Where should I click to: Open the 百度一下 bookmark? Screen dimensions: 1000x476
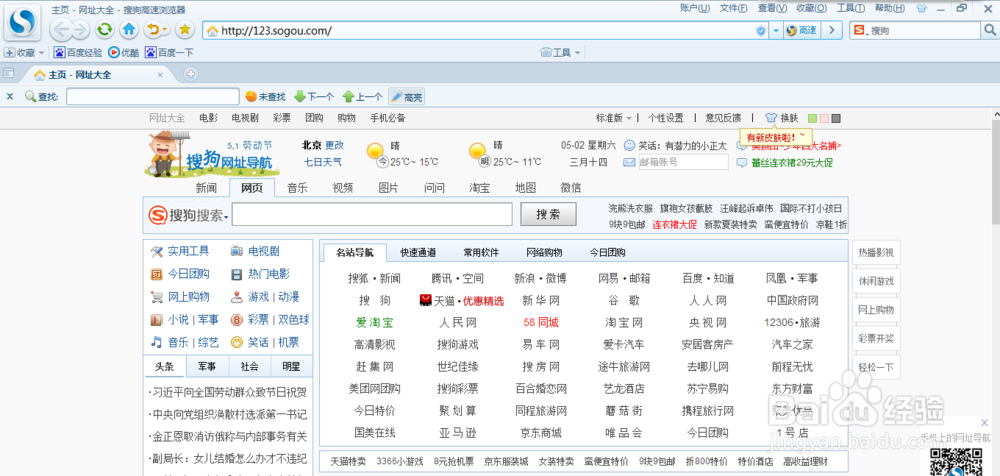[169, 53]
